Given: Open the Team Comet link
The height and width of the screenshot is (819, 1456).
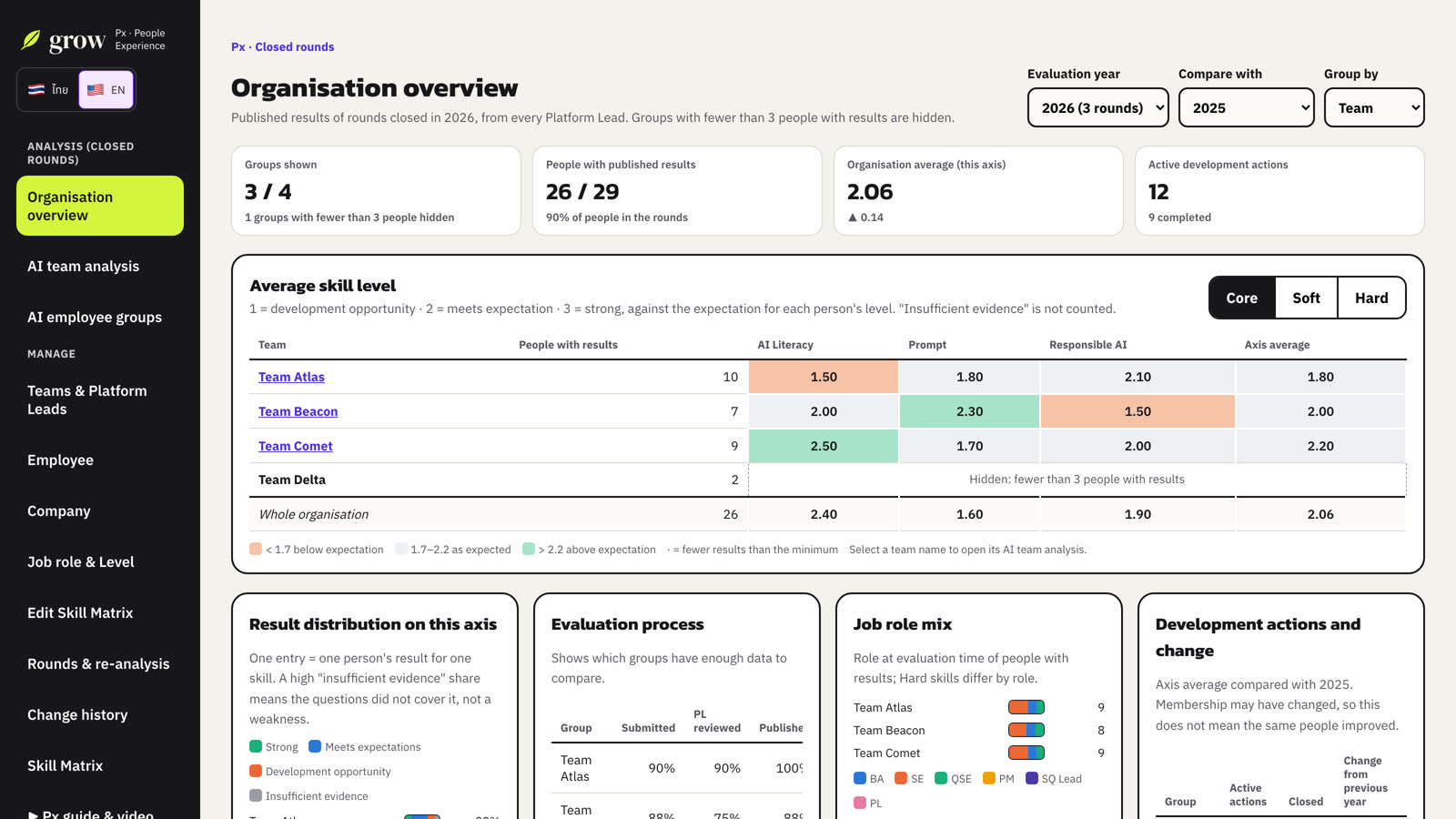Looking at the screenshot, I should click(x=295, y=446).
